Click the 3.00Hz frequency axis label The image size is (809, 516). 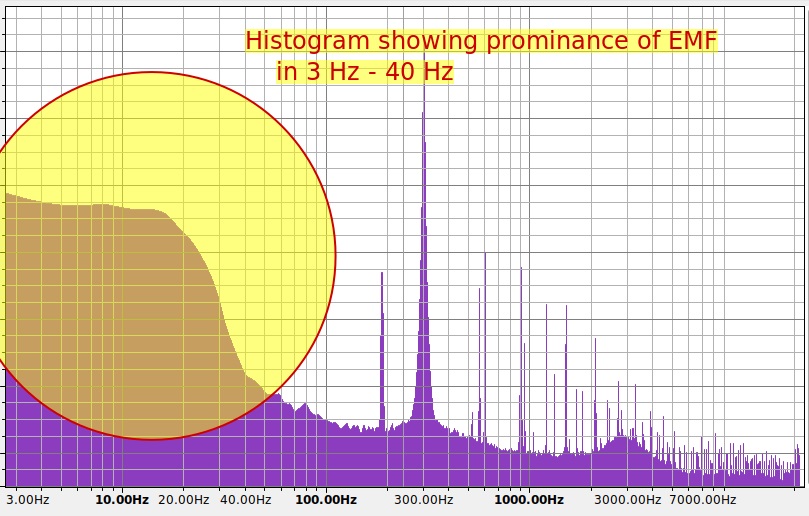click(x=27, y=500)
